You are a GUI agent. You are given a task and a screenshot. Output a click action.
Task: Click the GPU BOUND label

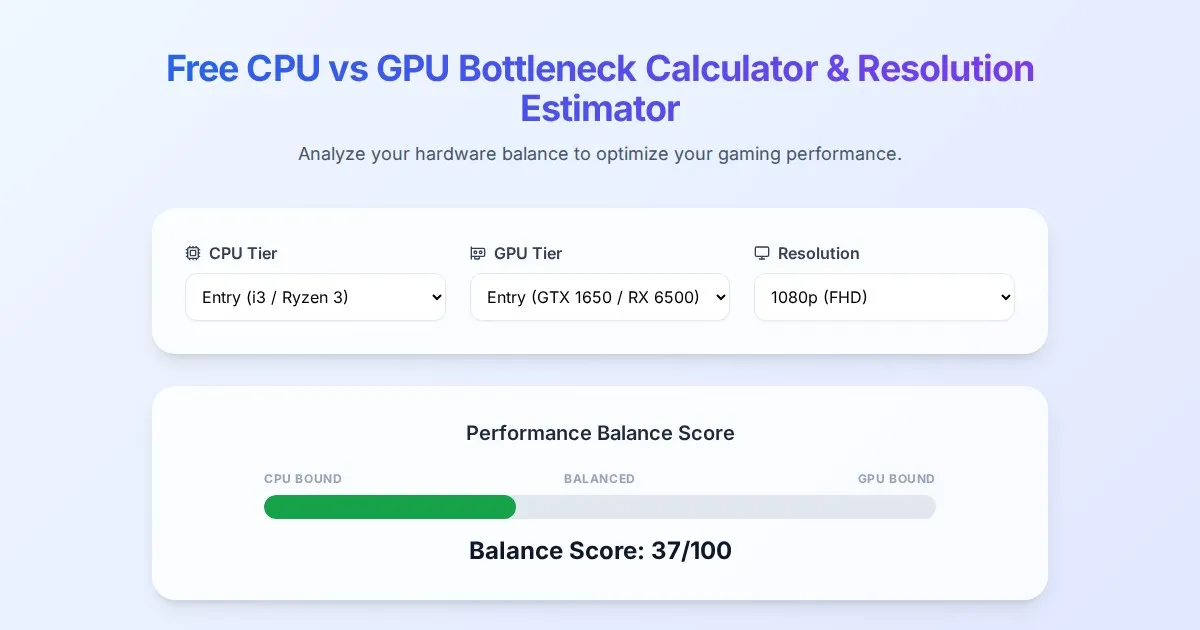coord(896,479)
